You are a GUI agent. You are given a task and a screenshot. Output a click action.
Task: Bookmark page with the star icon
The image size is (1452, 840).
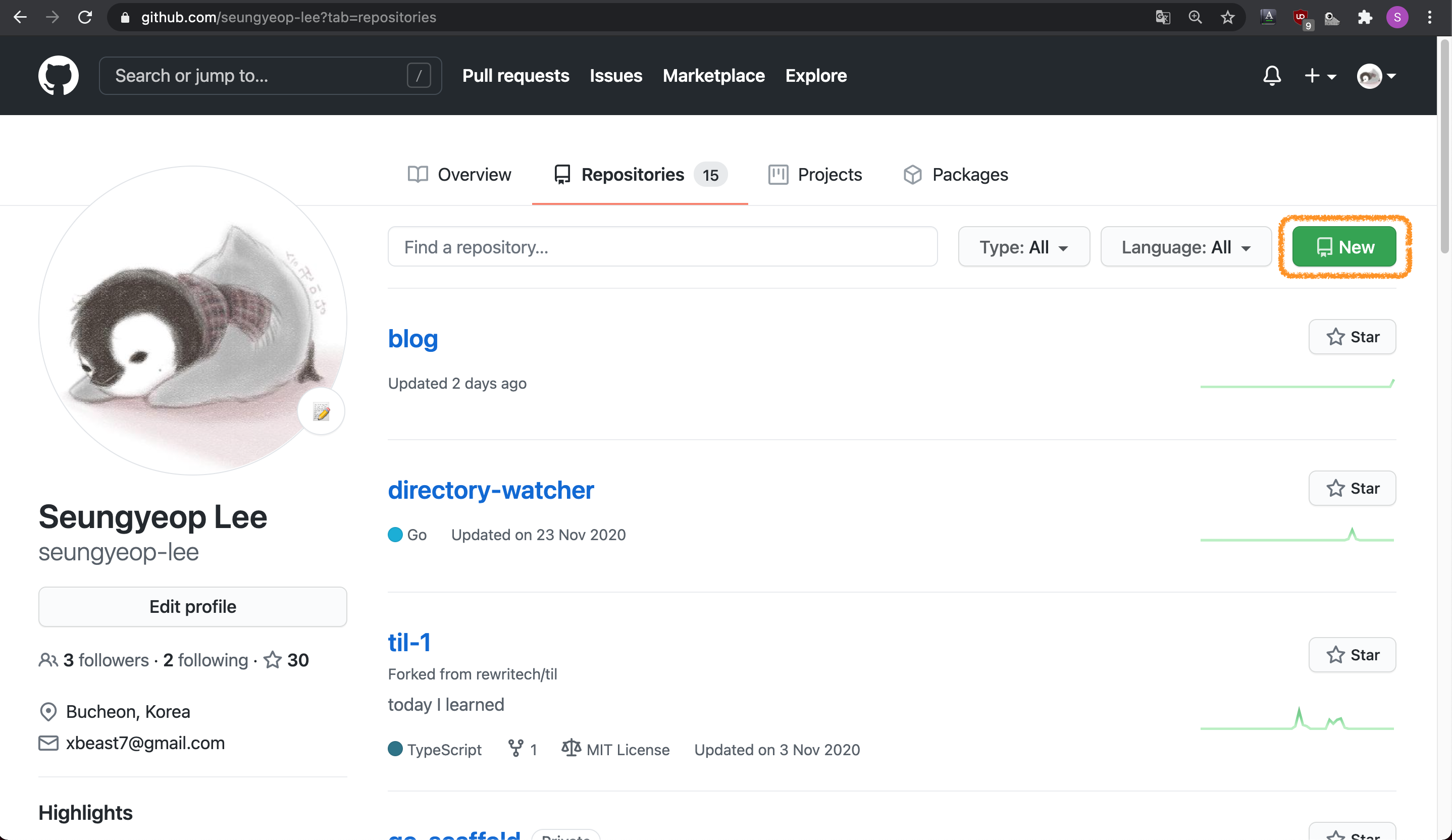pyautogui.click(x=1227, y=17)
